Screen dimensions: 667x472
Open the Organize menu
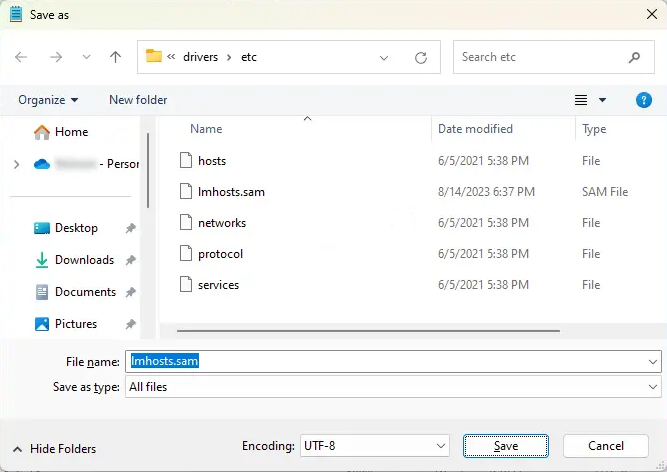tap(48, 100)
